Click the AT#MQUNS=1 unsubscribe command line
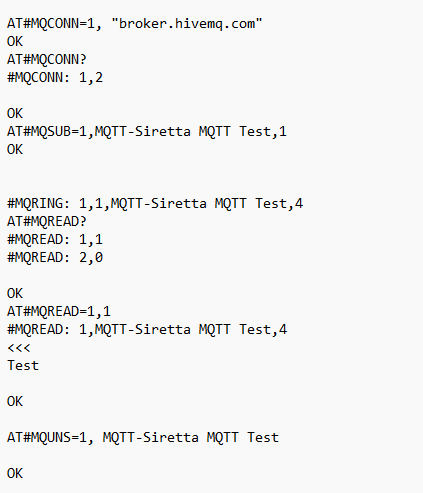The image size is (423, 493). [x=143, y=438]
